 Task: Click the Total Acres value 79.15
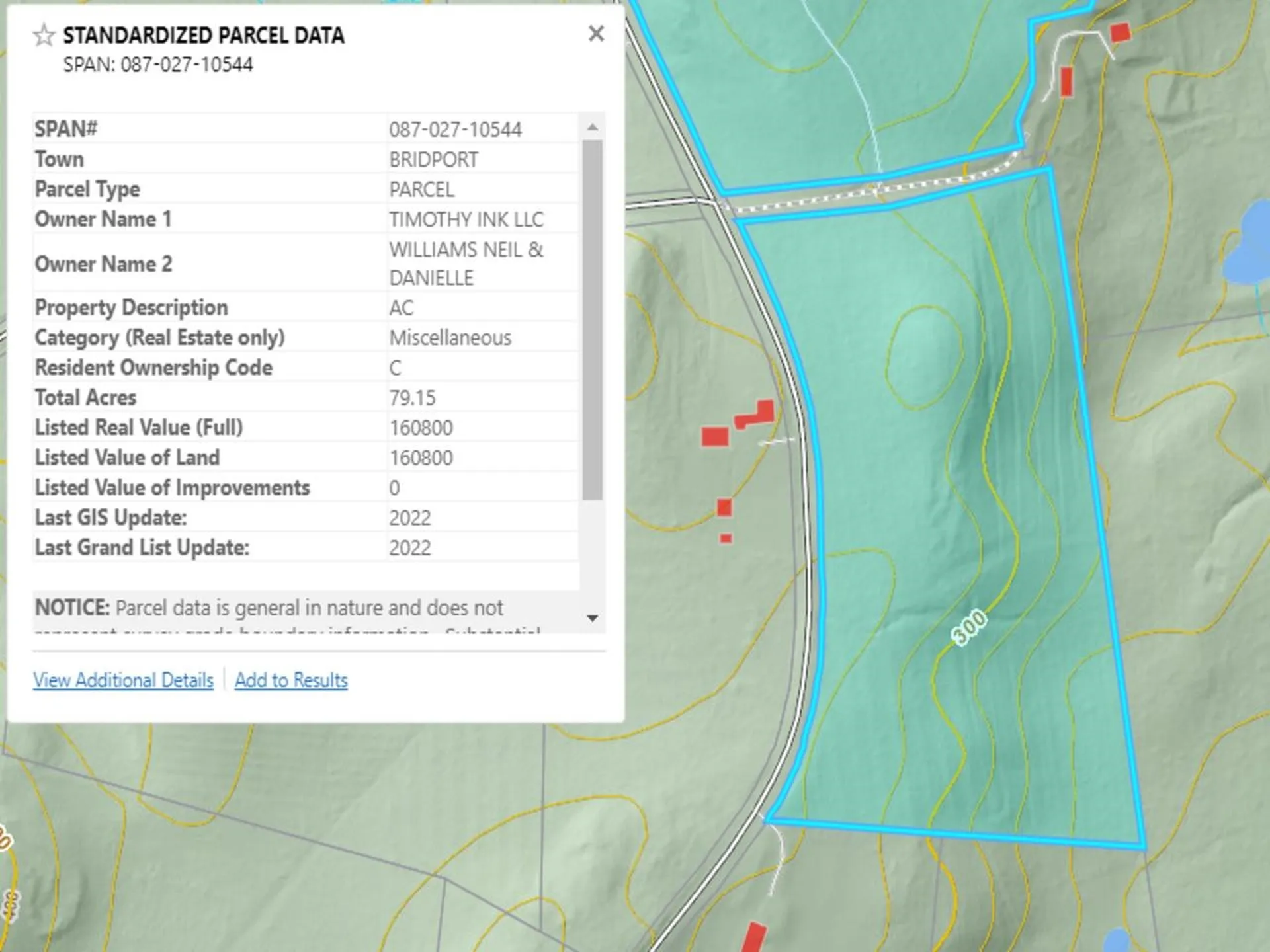[412, 398]
